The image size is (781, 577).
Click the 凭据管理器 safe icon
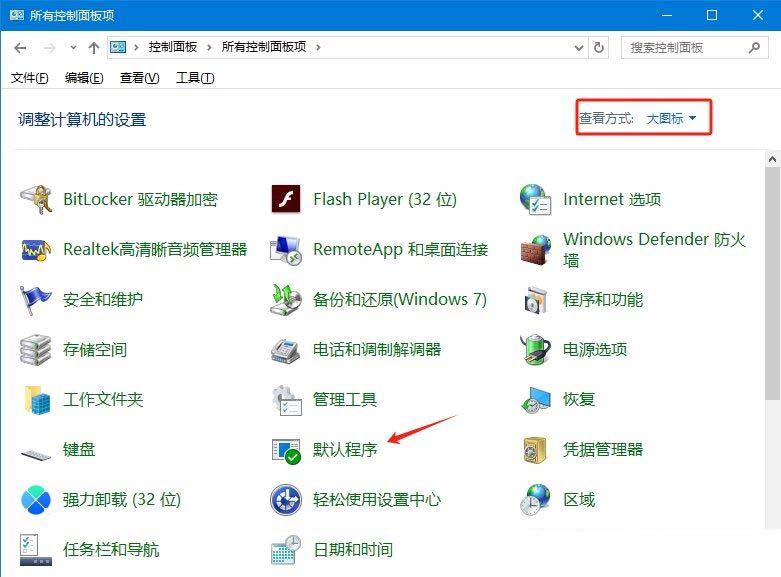coord(536,450)
